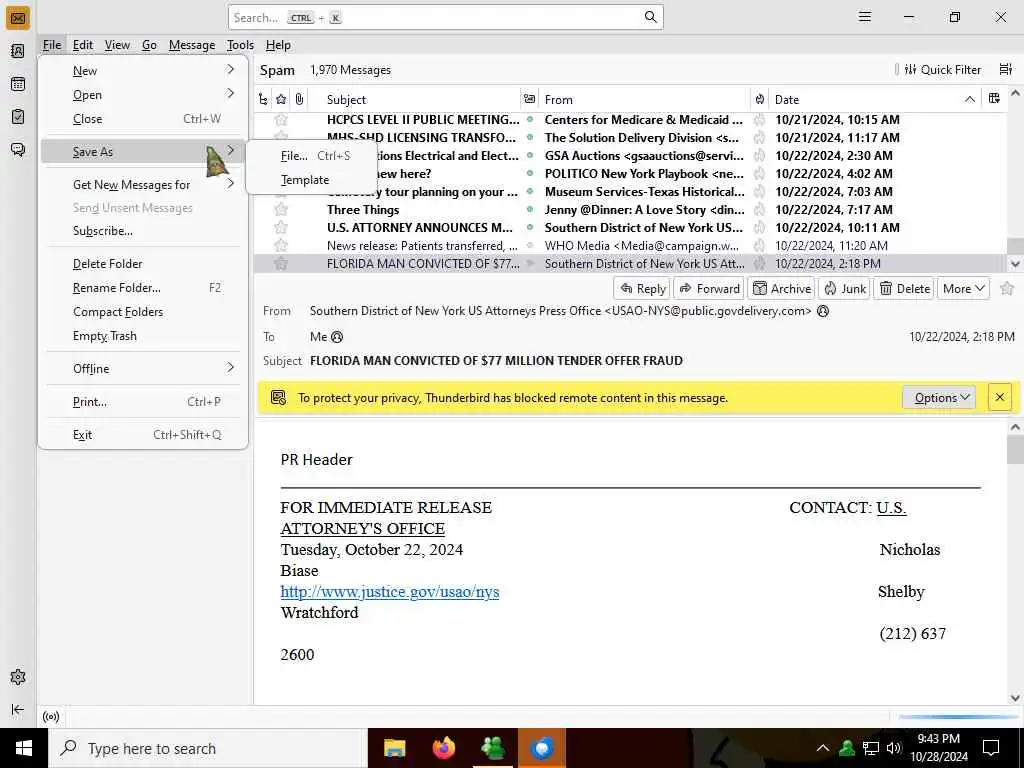The height and width of the screenshot is (768, 1024).
Task: Click the contact icon next to sender address
Action: pyautogui.click(x=824, y=311)
